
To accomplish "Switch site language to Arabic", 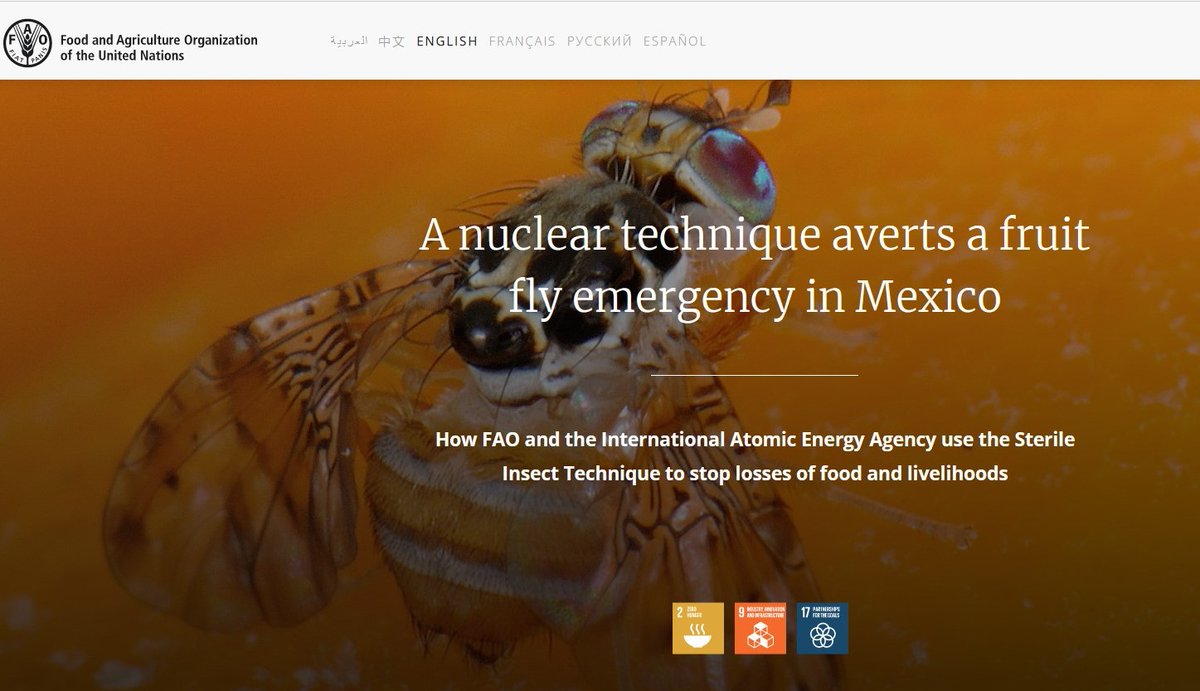I will (349, 41).
